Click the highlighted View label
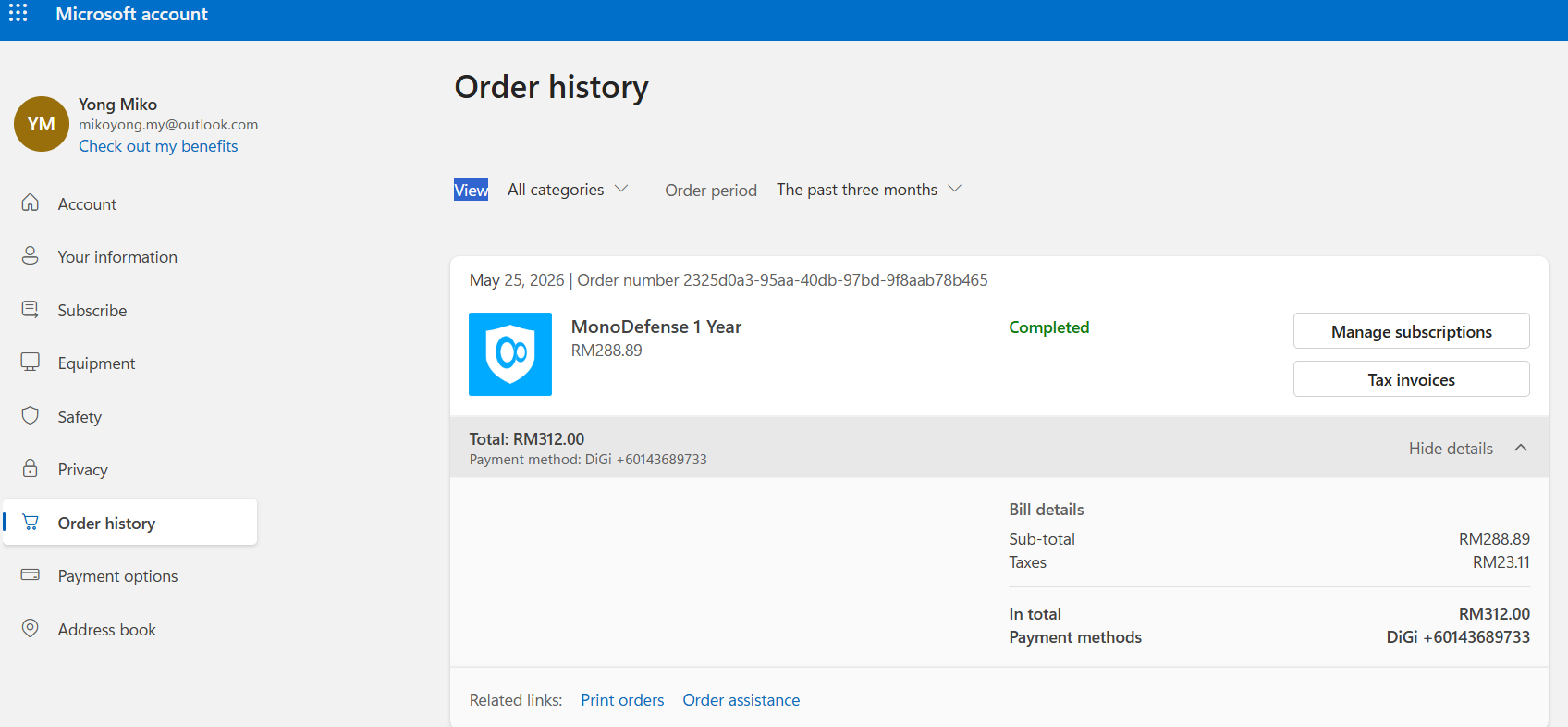The image size is (1568, 727). (x=471, y=190)
